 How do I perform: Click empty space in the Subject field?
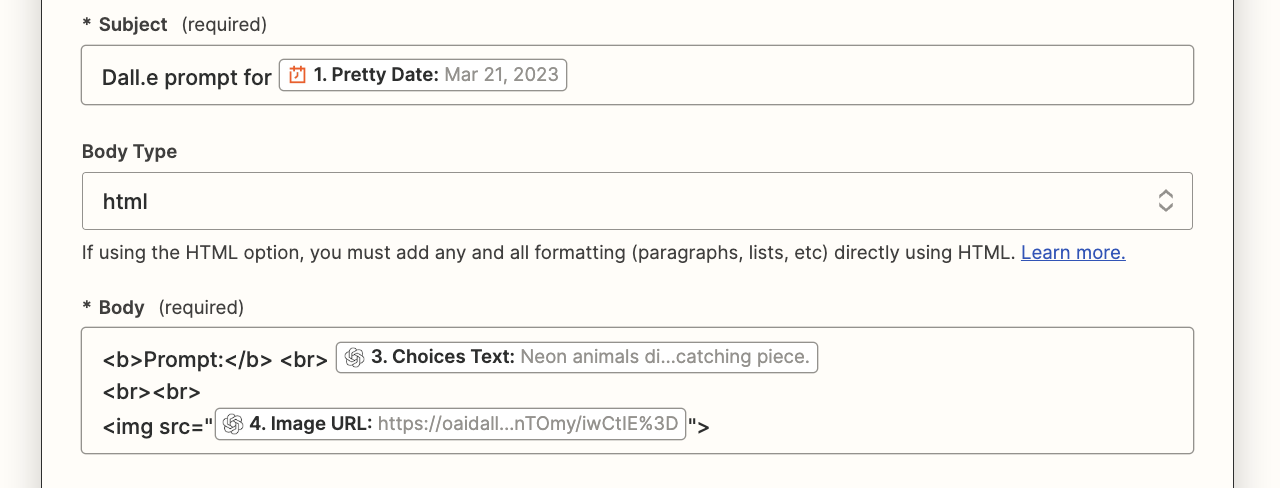880,75
